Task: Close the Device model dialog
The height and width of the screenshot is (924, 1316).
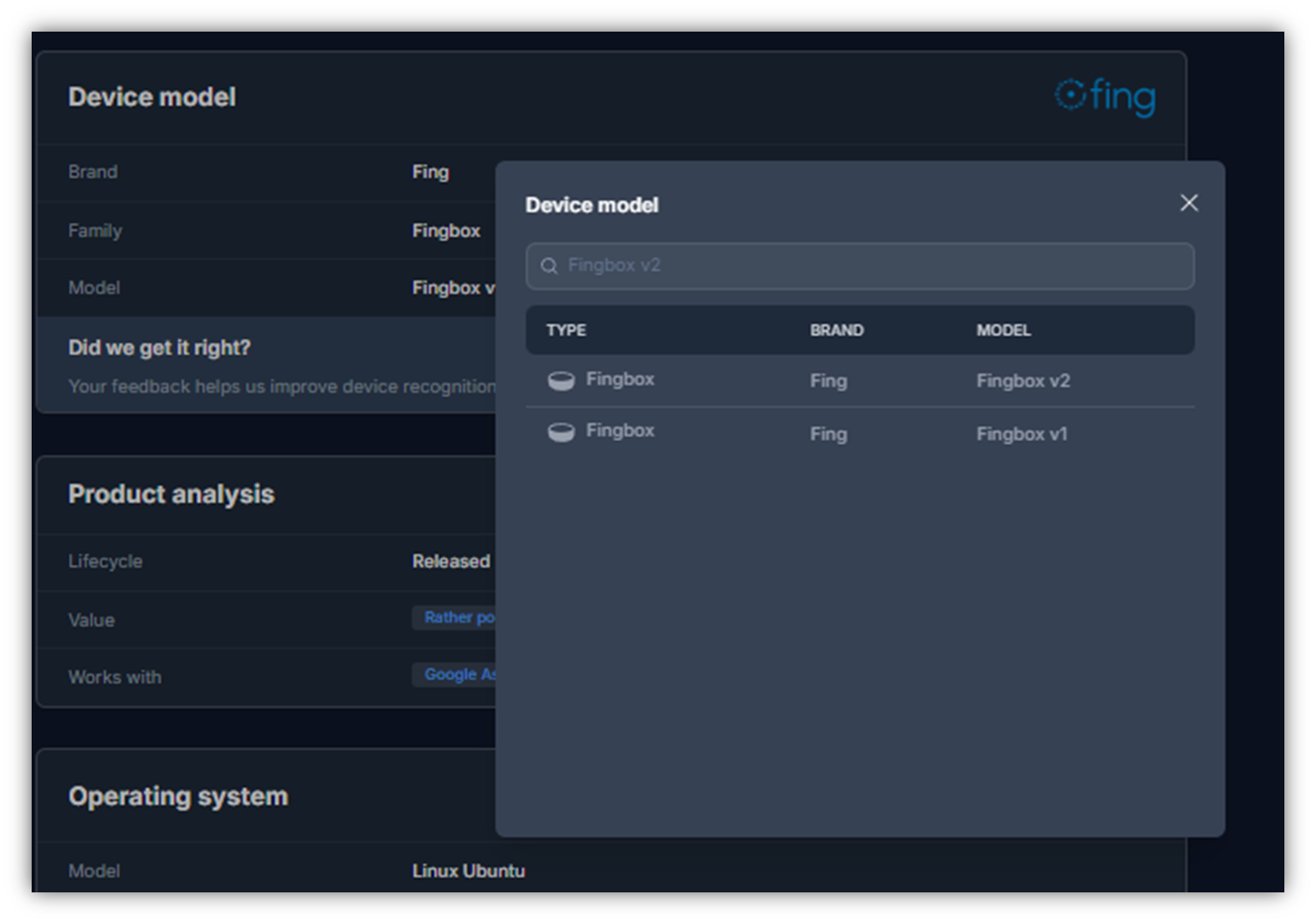Action: tap(1188, 203)
